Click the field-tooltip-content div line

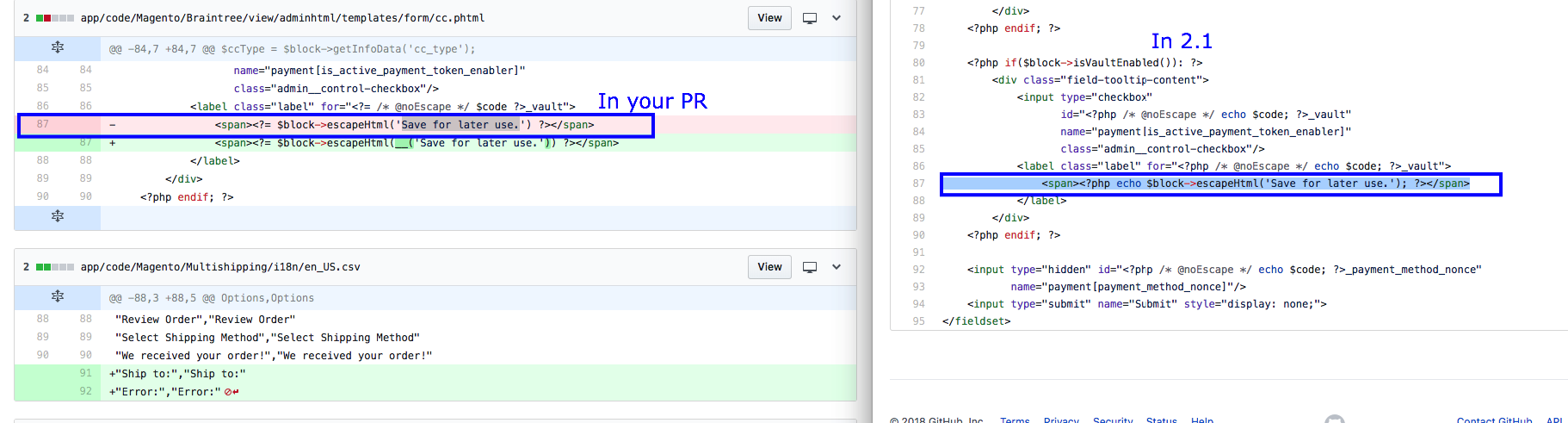click(1100, 80)
